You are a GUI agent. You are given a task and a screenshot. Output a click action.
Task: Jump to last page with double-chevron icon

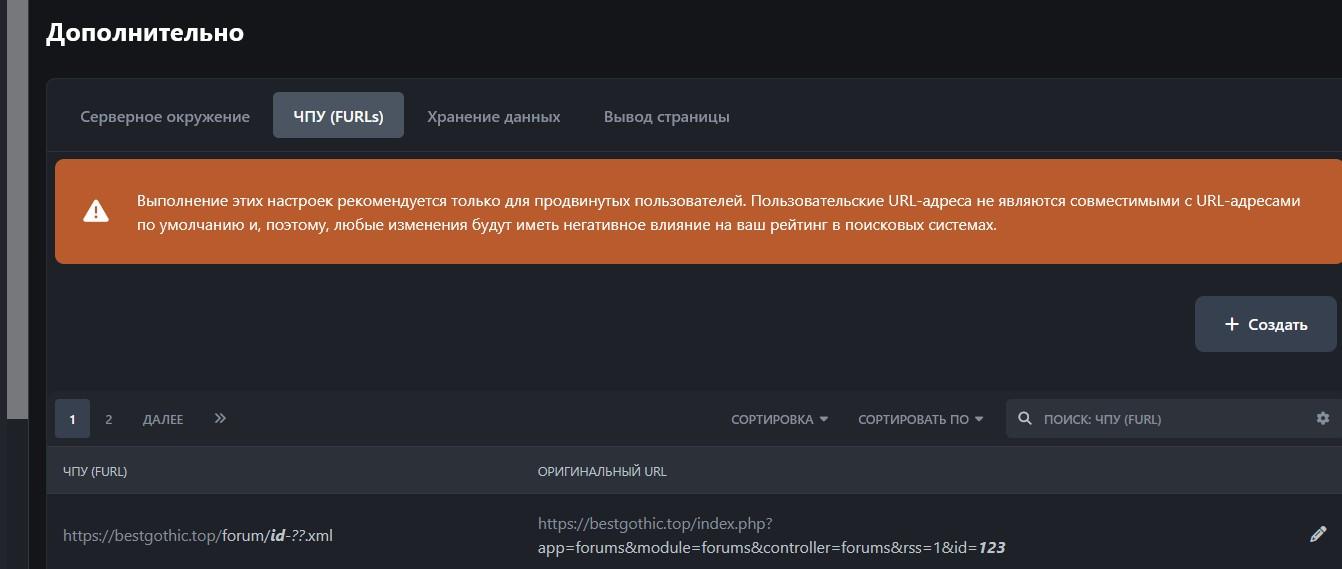tap(220, 418)
